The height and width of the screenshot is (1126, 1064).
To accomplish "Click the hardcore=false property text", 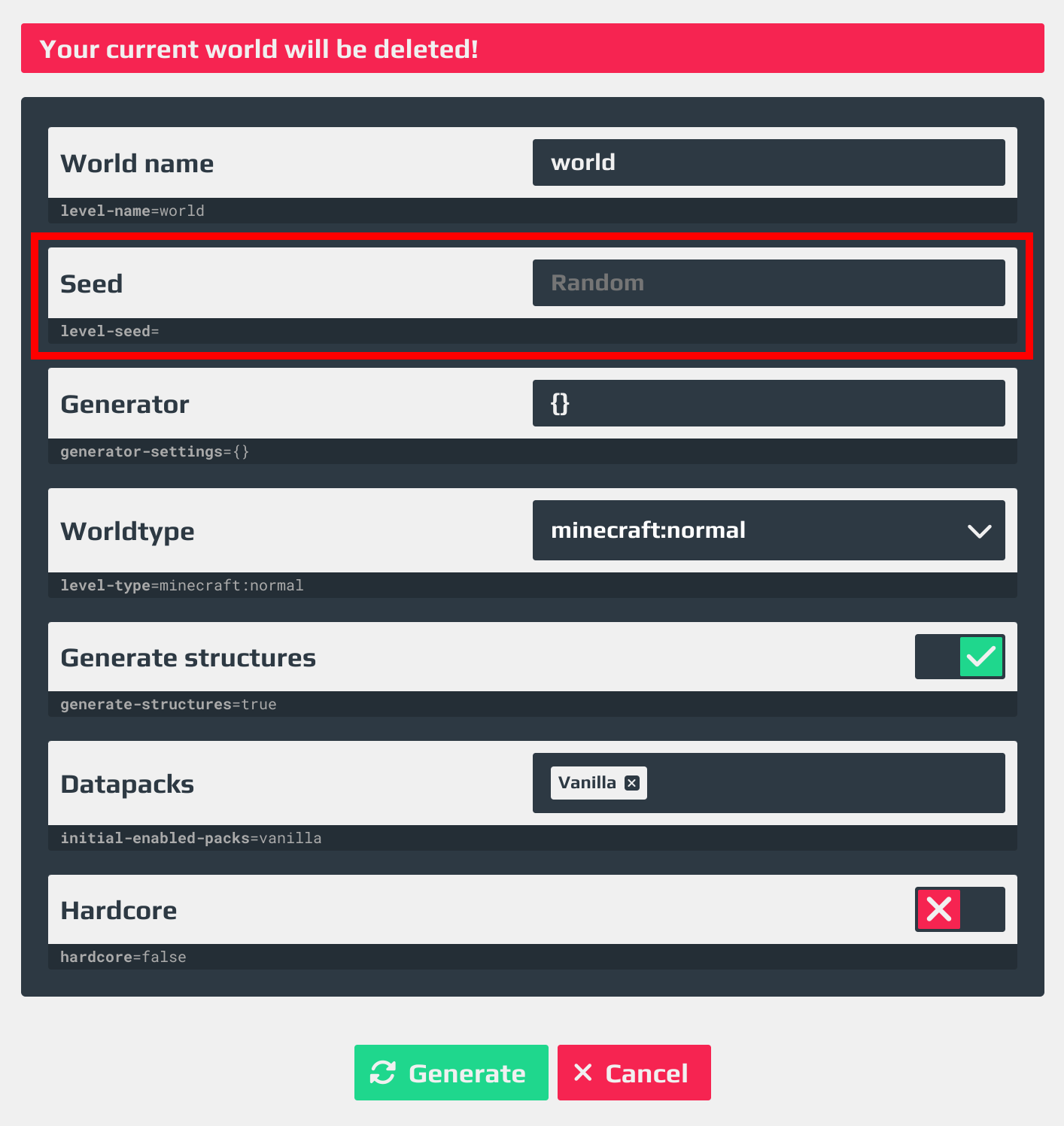I will (123, 957).
